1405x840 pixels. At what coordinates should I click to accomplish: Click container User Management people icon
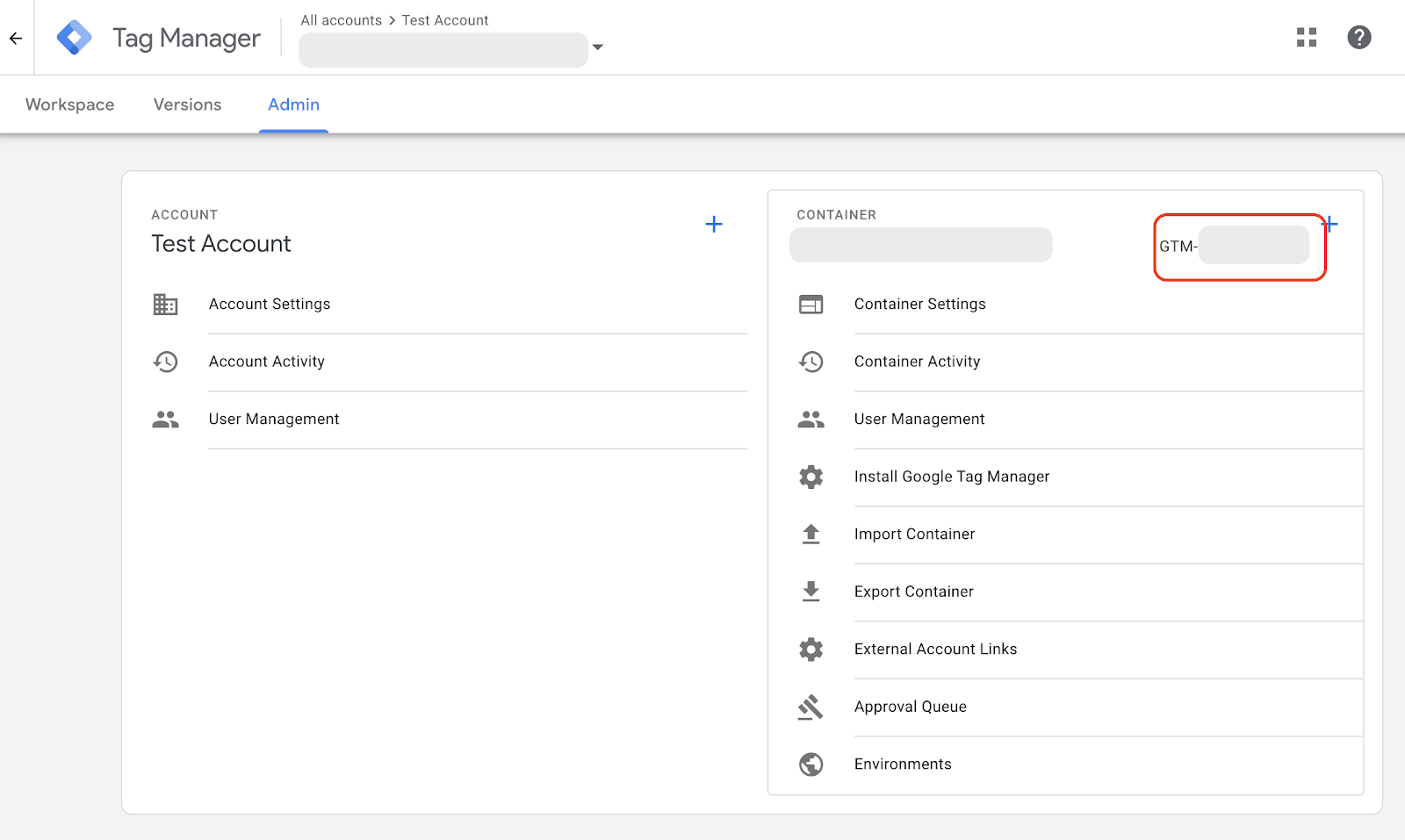[811, 420]
